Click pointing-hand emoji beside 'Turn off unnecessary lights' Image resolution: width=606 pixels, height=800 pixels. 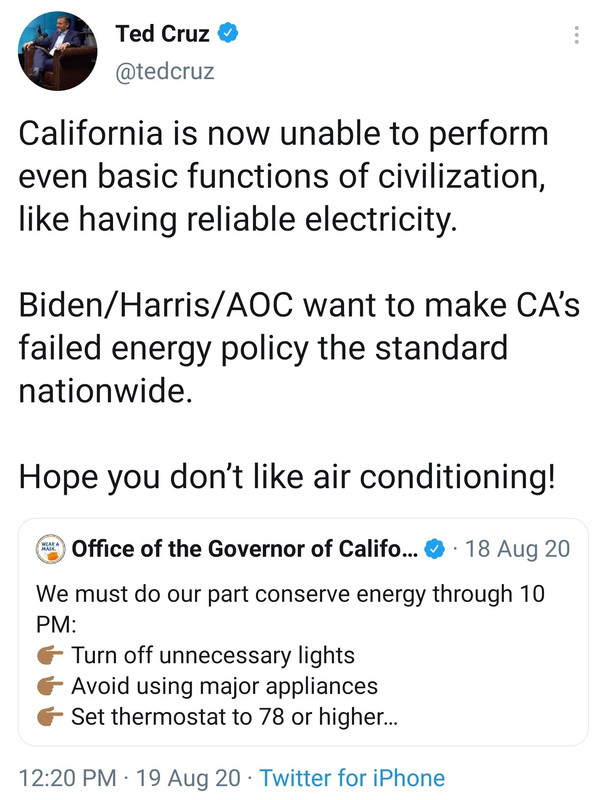pyautogui.click(x=49, y=656)
